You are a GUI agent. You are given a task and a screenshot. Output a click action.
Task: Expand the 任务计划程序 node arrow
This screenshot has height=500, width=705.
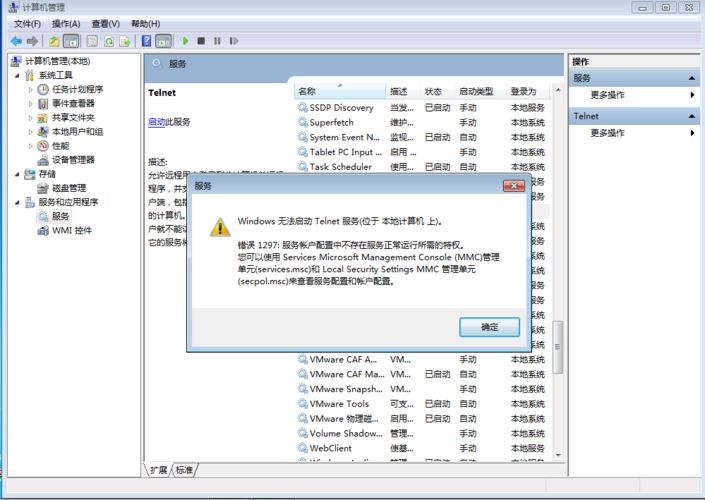click(31, 89)
